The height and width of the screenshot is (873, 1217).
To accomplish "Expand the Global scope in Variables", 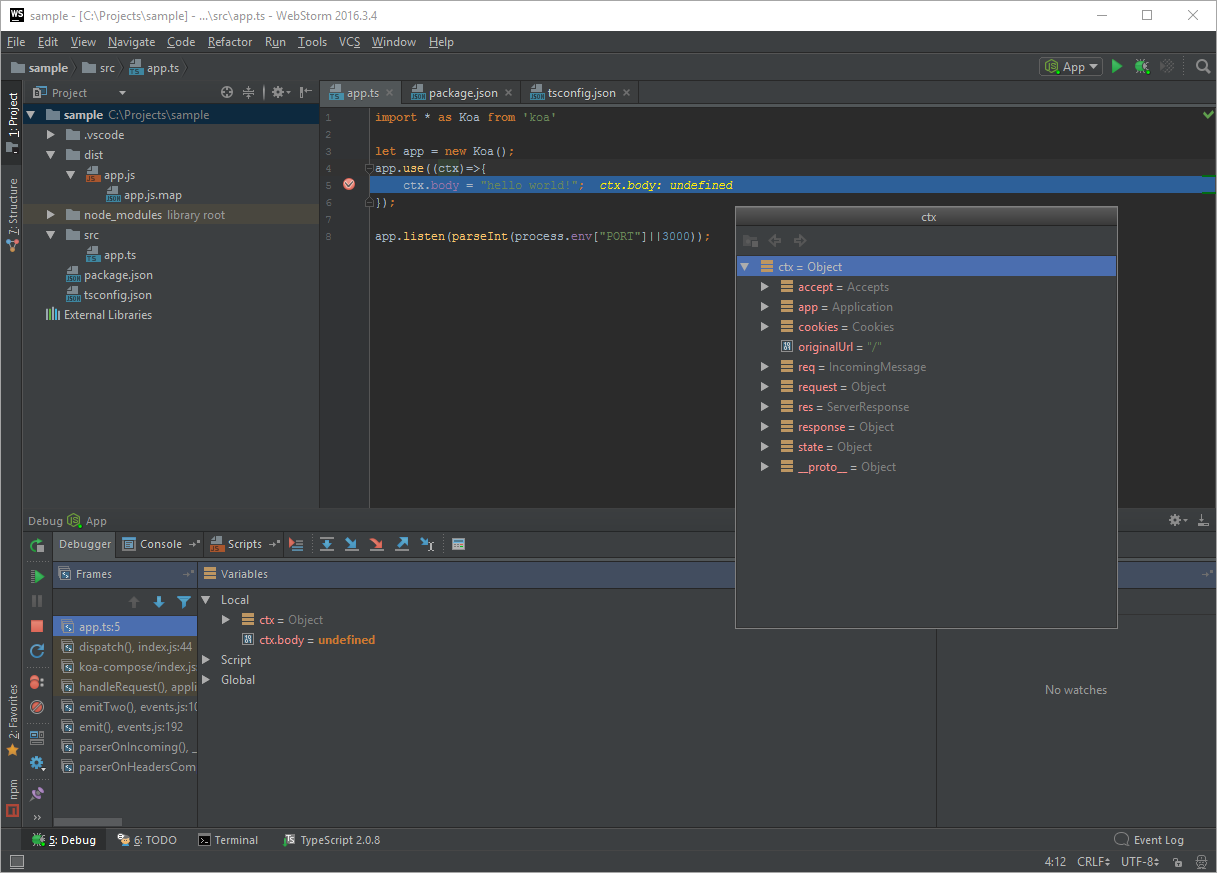I will pos(207,680).
